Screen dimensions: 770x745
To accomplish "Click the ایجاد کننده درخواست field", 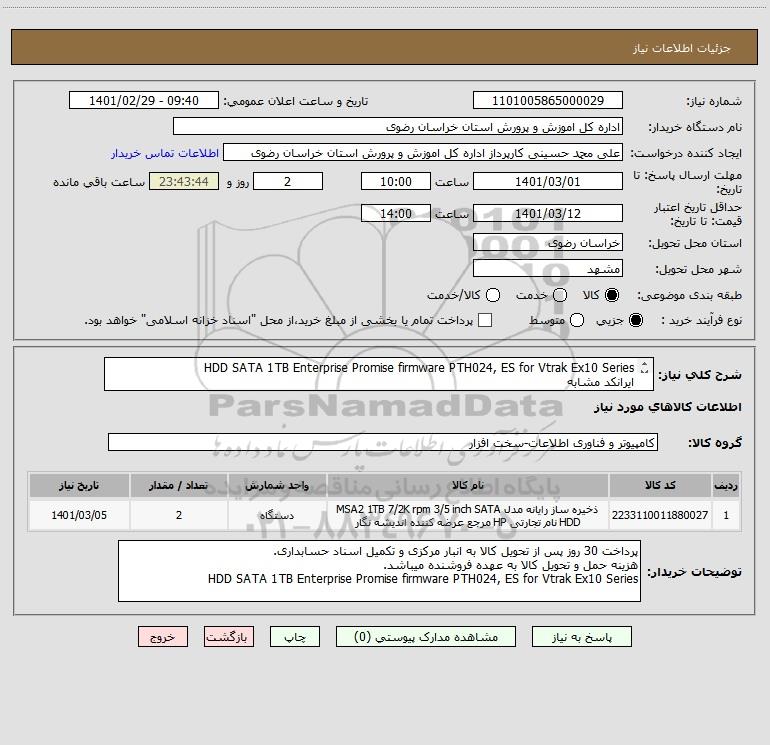I will click(423, 152).
